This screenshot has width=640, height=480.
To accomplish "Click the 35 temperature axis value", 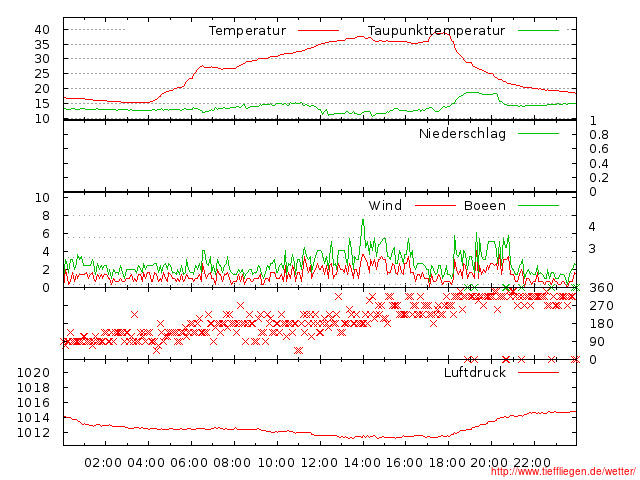I will coord(42,44).
